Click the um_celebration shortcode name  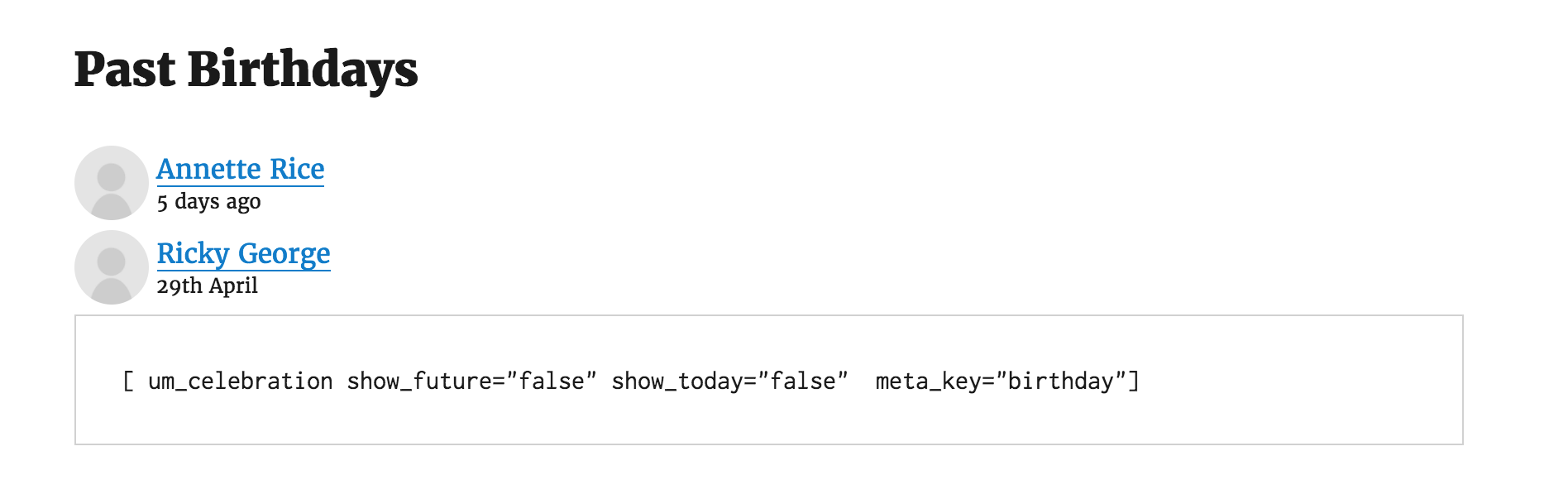[x=240, y=382]
